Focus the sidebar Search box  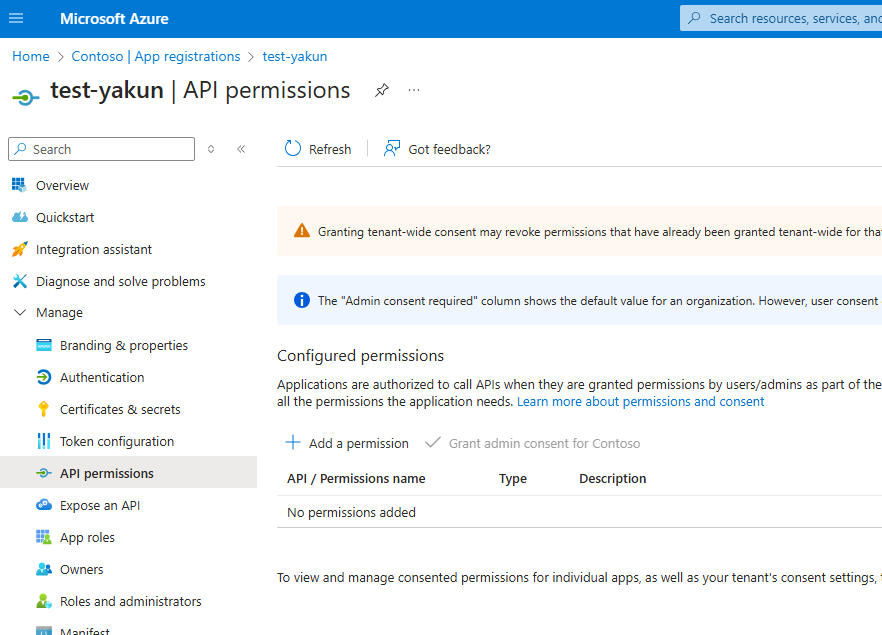pyautogui.click(x=101, y=149)
